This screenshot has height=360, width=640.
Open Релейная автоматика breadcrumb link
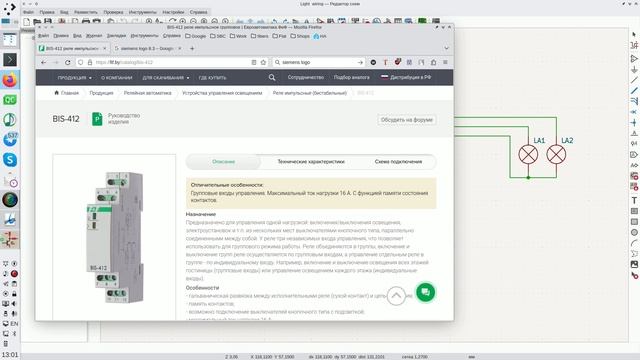pos(147,93)
